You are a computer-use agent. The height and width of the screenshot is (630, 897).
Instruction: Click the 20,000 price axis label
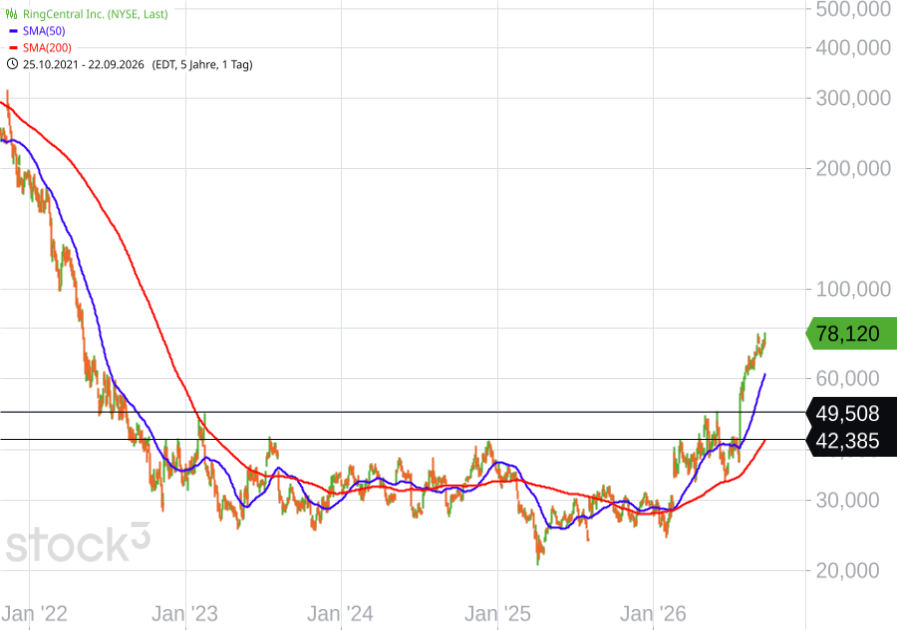coord(847,570)
